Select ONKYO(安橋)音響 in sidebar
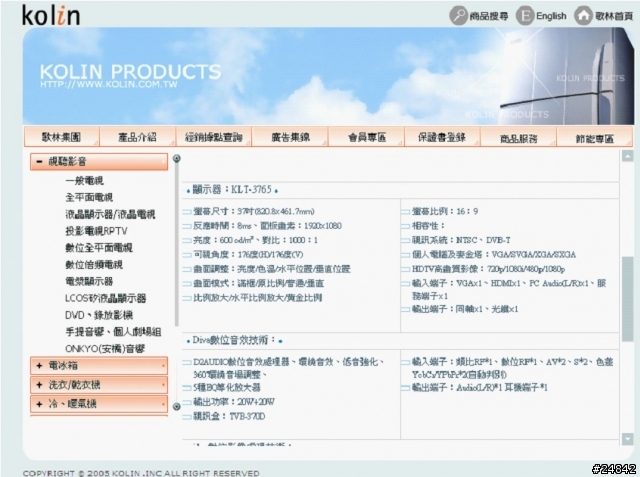This screenshot has height=477, width=640. (x=105, y=348)
